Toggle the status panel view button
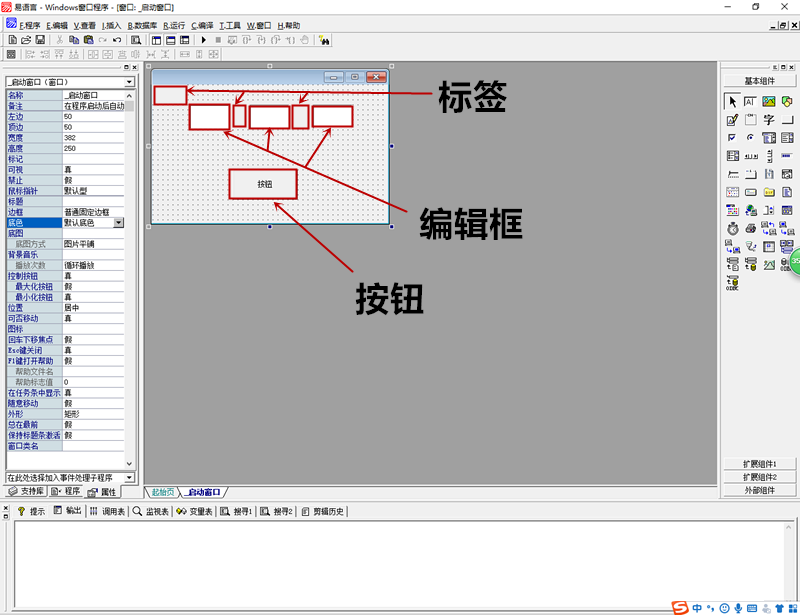The image size is (800, 615). pyautogui.click(x=171, y=40)
